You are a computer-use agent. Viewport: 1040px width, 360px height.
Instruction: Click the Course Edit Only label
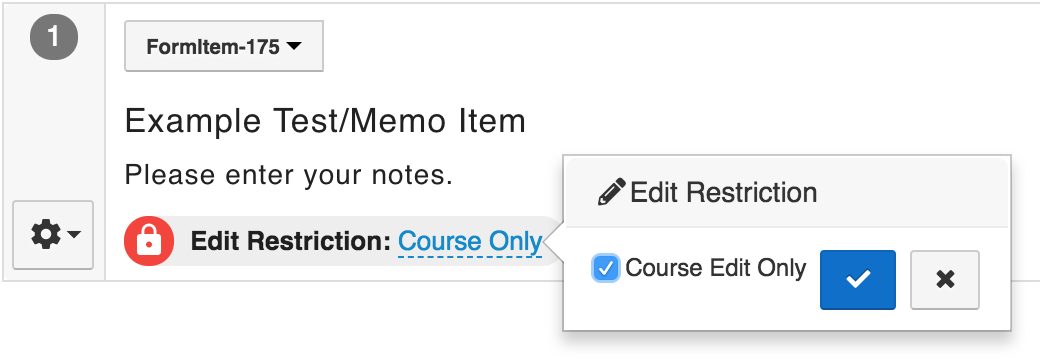click(716, 268)
